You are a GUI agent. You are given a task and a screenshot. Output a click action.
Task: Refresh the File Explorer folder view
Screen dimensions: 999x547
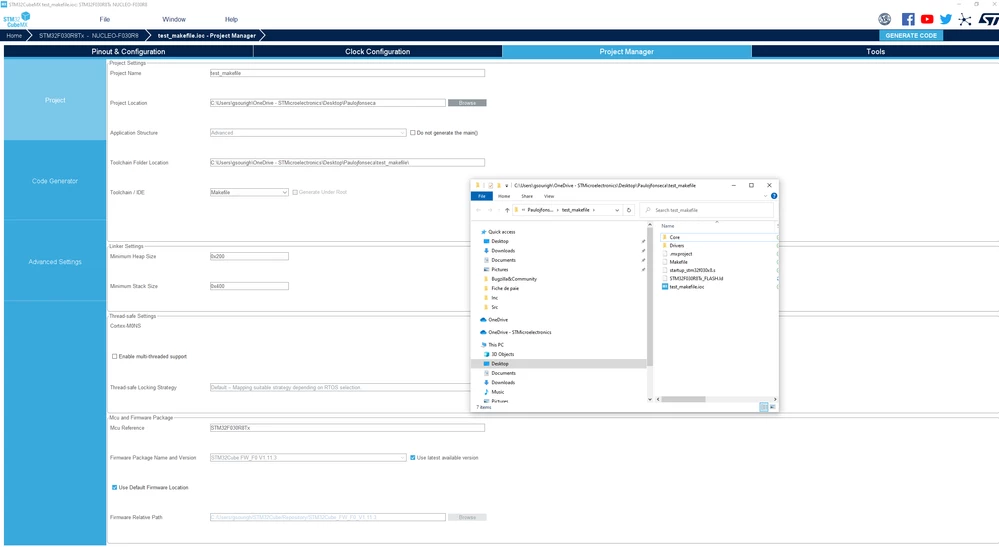629,210
